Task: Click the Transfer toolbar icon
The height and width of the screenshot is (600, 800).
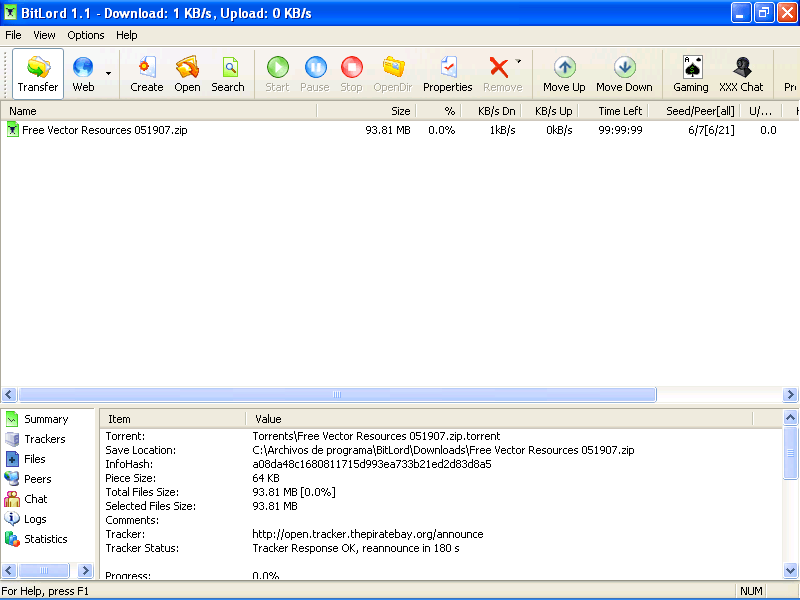Action: 38,74
